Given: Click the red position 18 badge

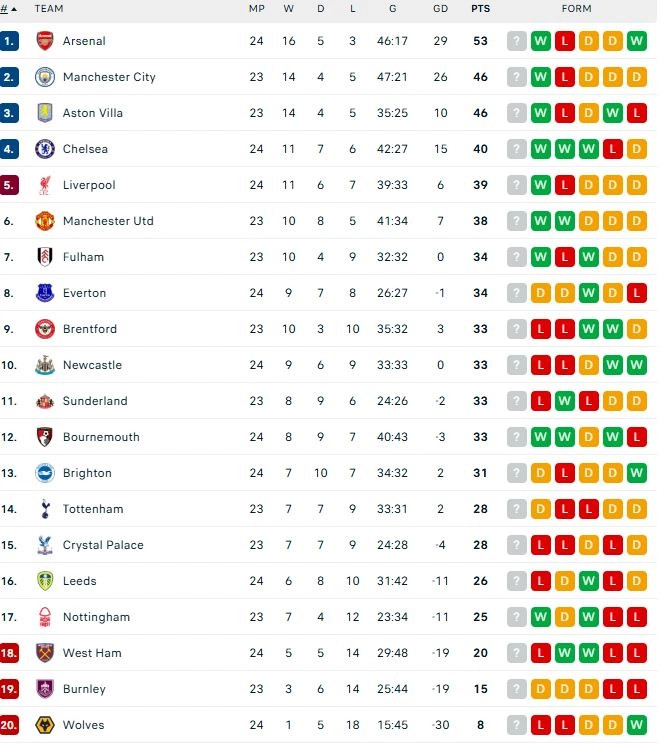Looking at the screenshot, I should pos(10,653).
